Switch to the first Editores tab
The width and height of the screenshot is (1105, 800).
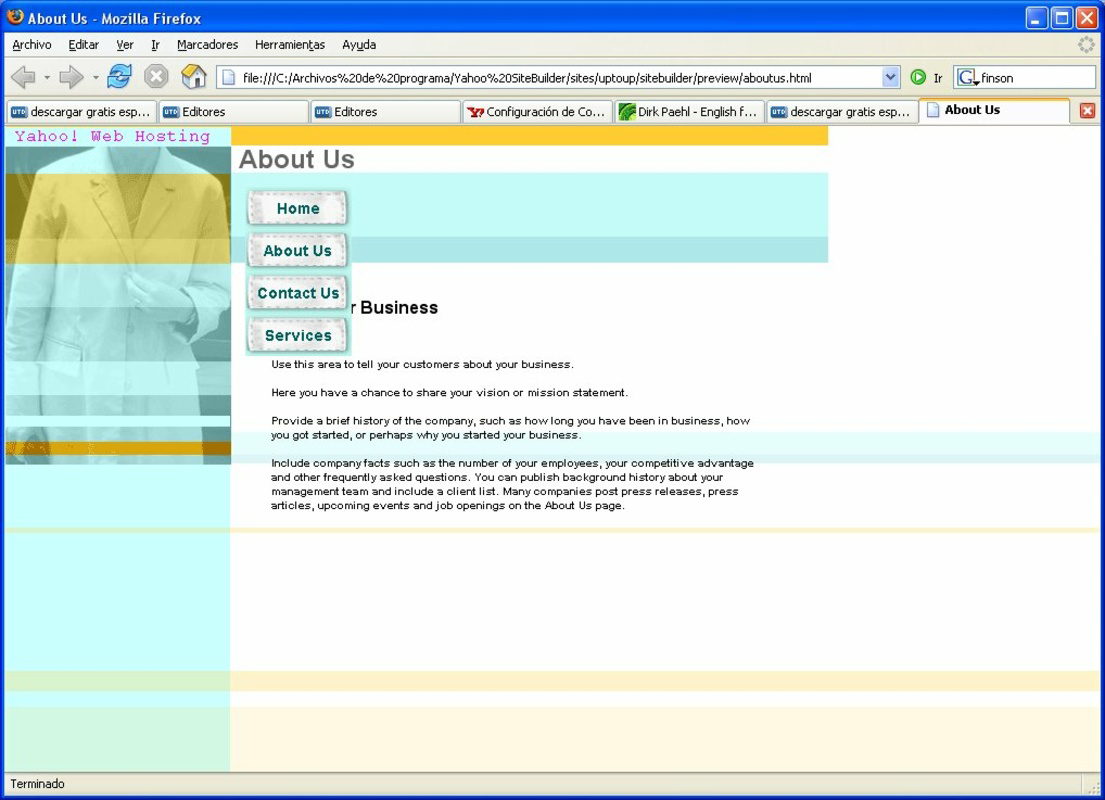point(233,111)
